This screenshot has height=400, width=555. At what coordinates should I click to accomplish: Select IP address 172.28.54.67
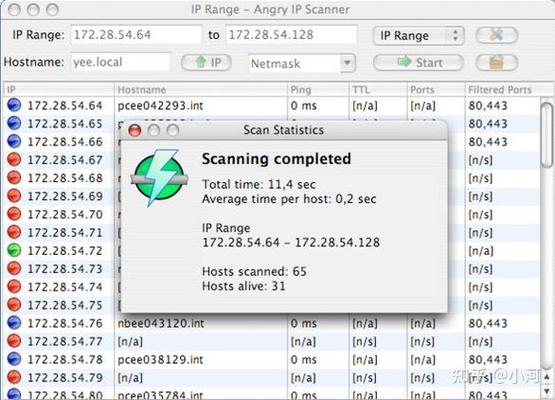coord(65,160)
